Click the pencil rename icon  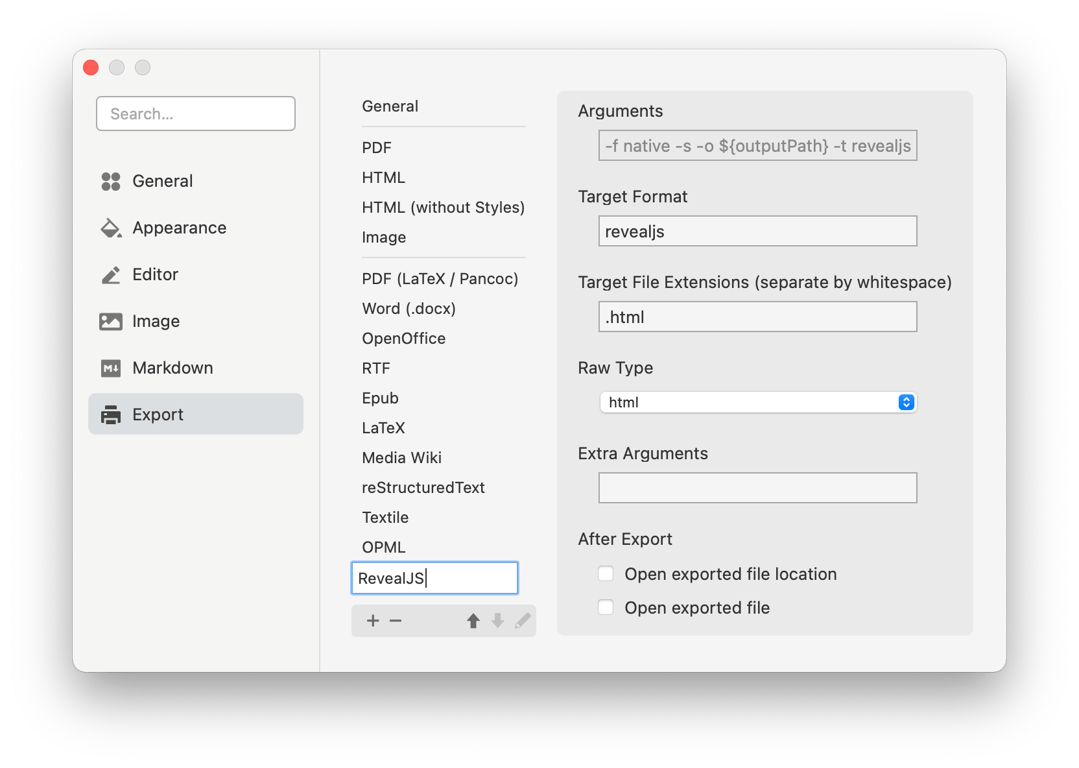(522, 621)
